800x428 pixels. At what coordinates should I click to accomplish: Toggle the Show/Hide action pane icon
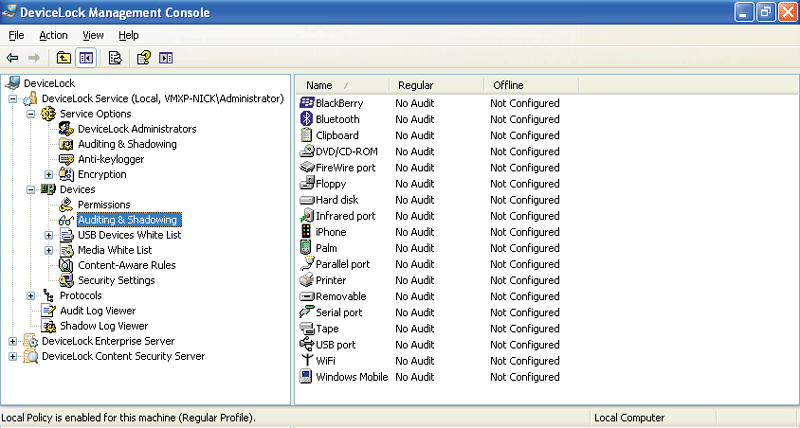(x=166, y=58)
